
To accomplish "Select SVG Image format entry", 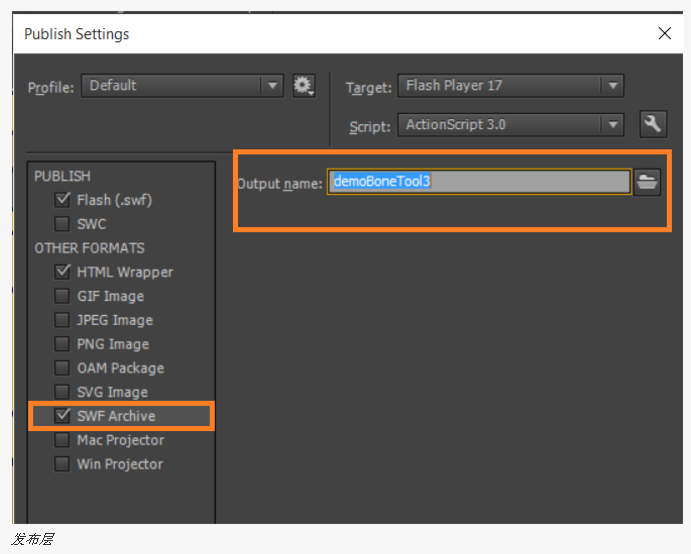I will pyautogui.click(x=112, y=392).
